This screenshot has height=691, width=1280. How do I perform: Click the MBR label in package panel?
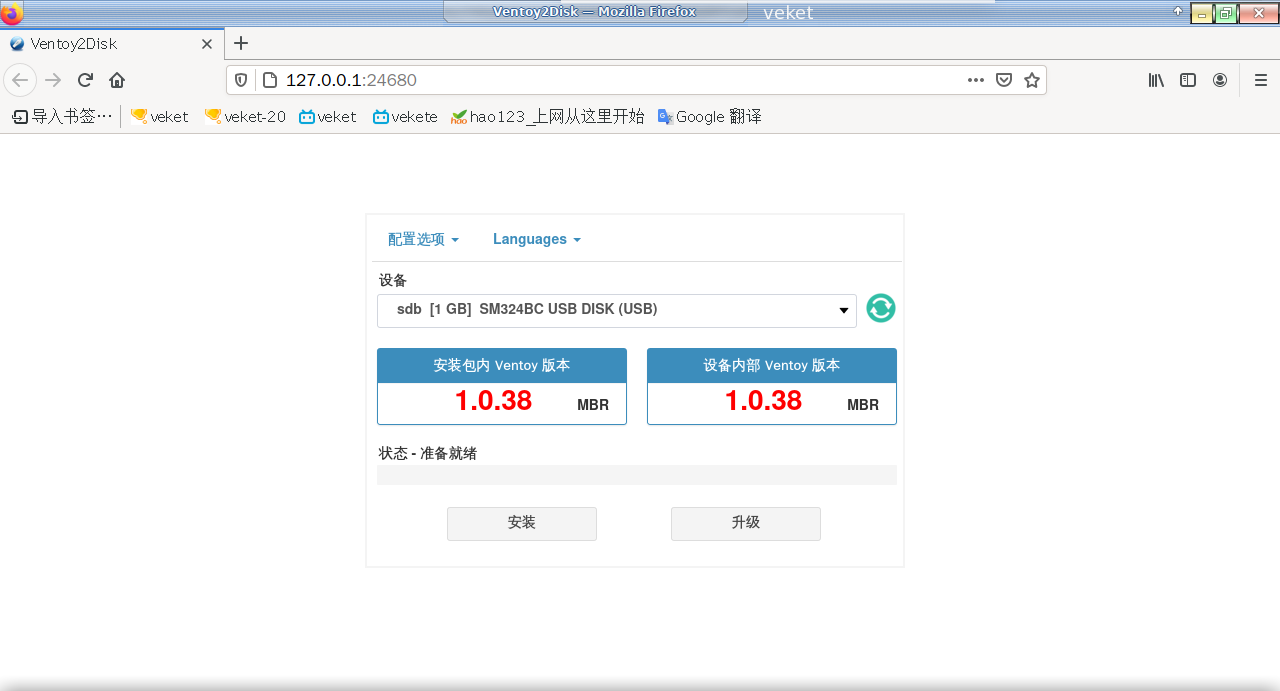tap(593, 405)
